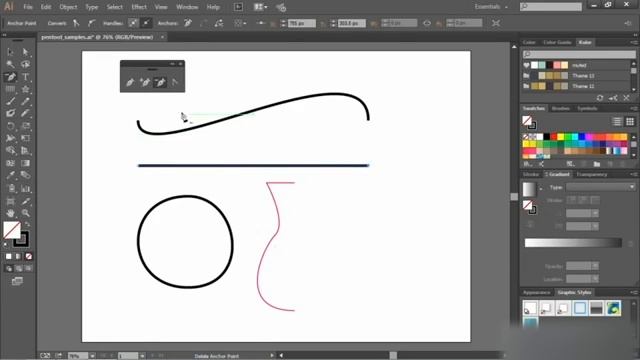The width and height of the screenshot is (640, 360).
Task: Open the Align options dropdown in control bar
Action: [240, 23]
